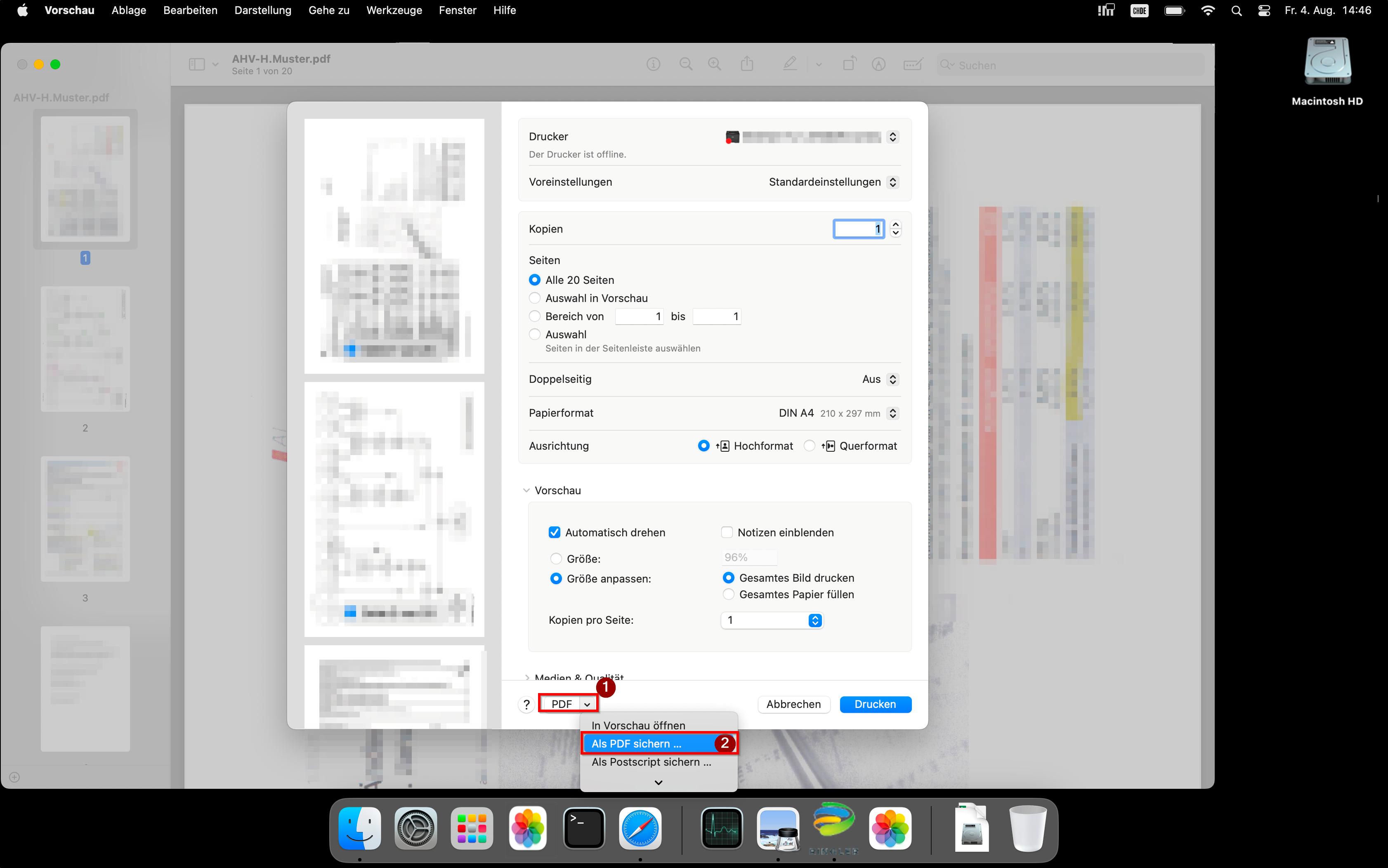The width and height of the screenshot is (1388, 868).
Task: Collapse the Vorschau section
Action: pos(526,490)
